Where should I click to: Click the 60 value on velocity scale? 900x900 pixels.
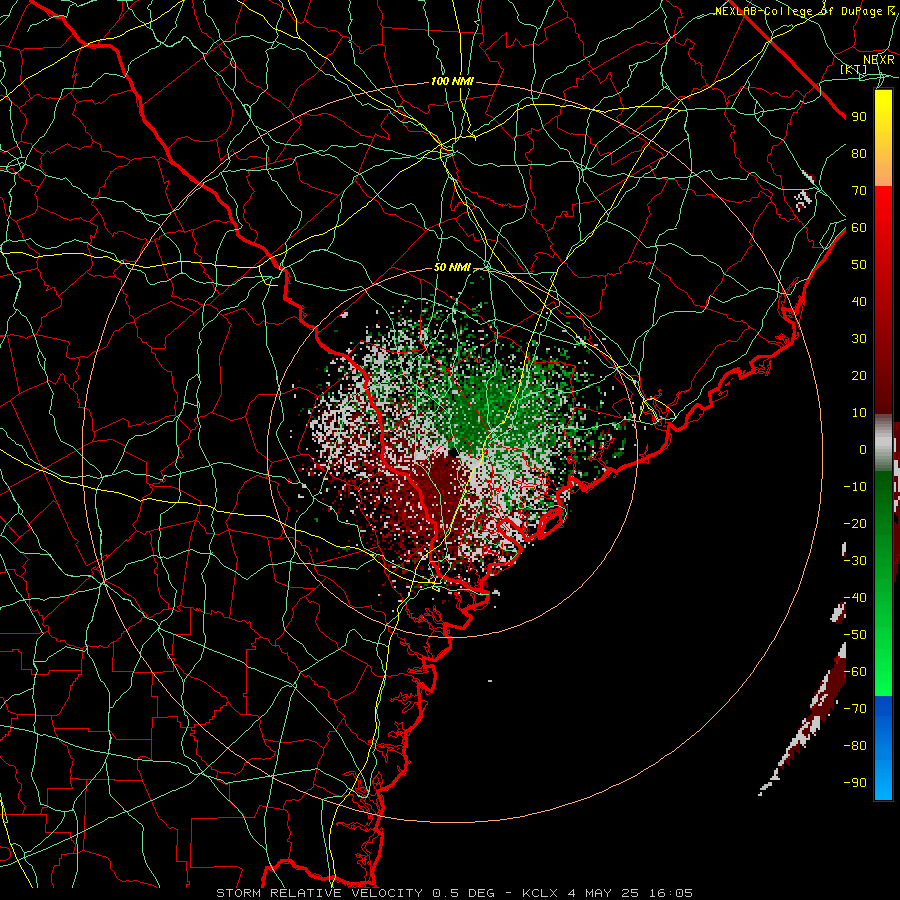859,228
